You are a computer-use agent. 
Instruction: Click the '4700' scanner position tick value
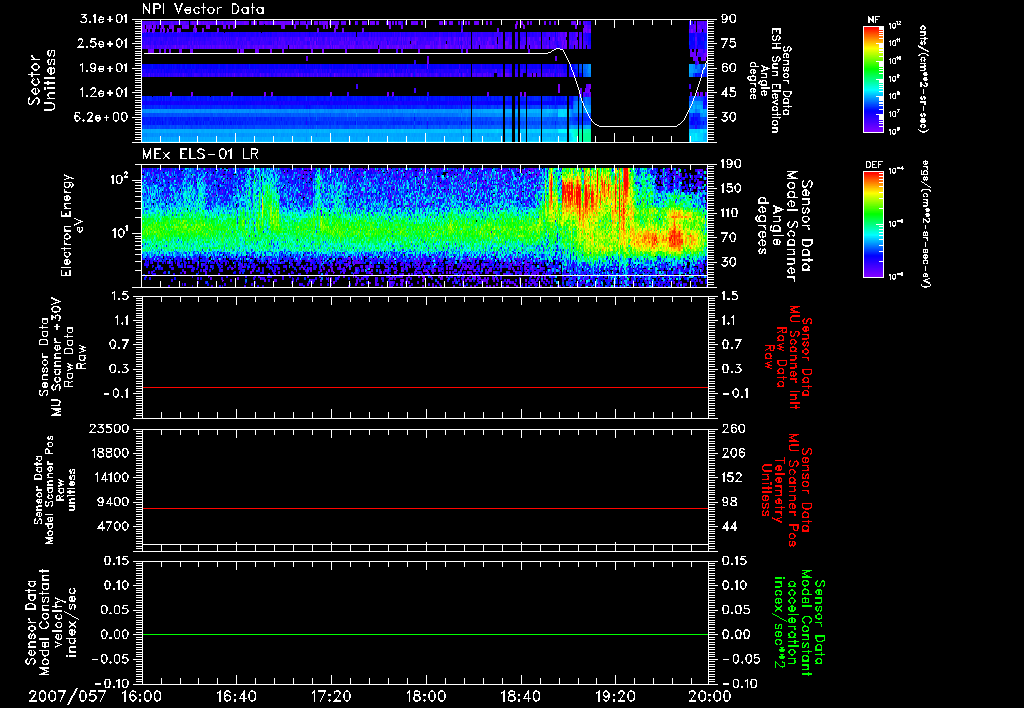tap(114, 526)
